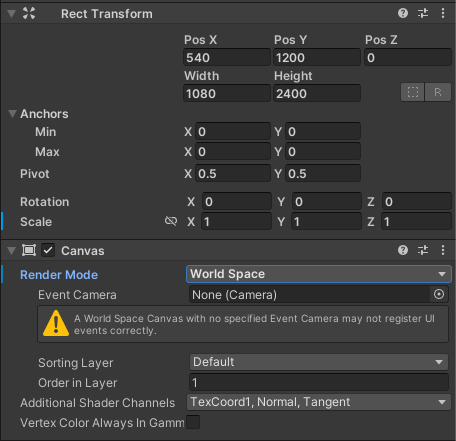Image resolution: width=456 pixels, height=441 pixels.
Task: Open the Sorting Layer dropdown
Action: click(319, 362)
